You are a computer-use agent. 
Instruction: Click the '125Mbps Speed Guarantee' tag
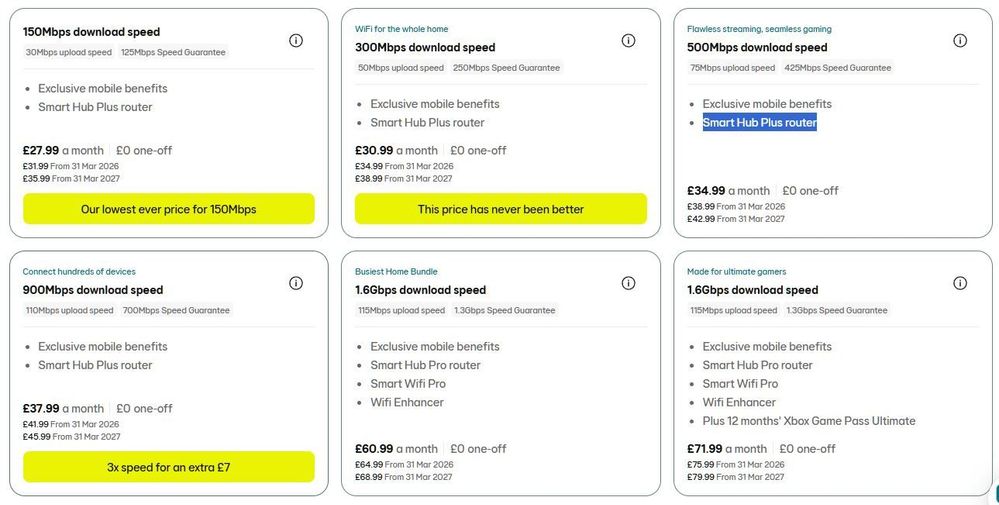[173, 52]
